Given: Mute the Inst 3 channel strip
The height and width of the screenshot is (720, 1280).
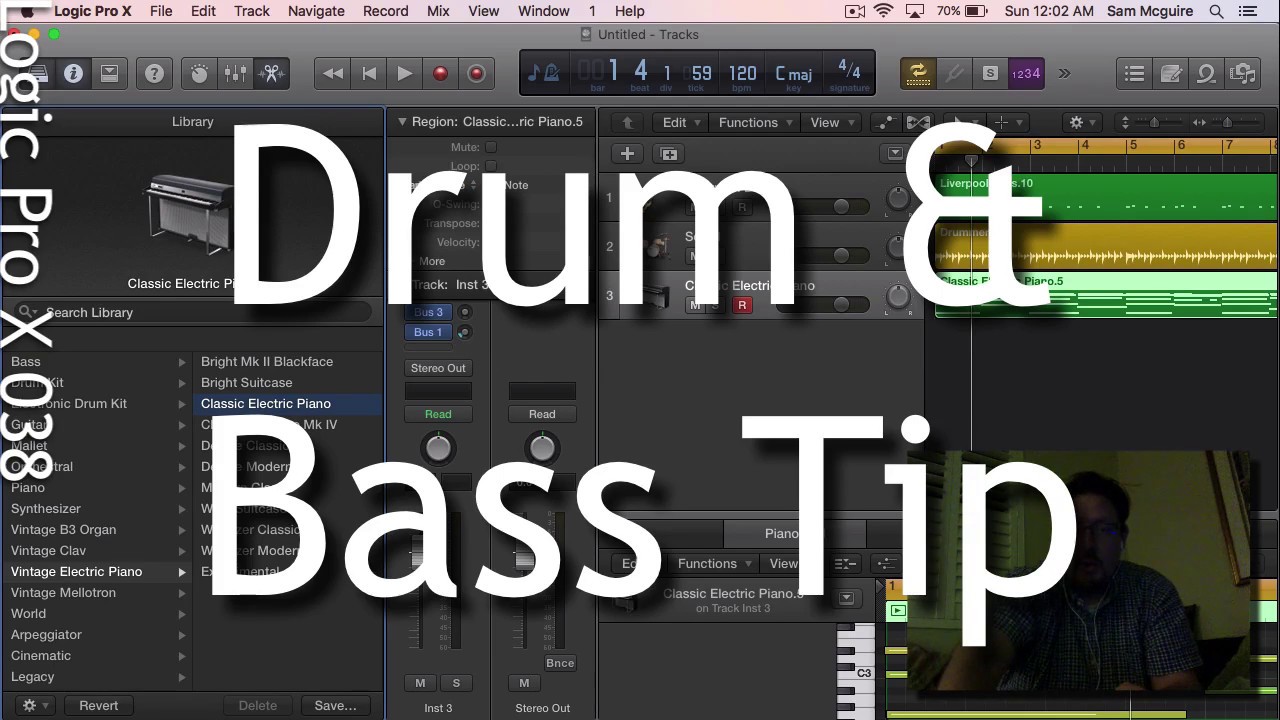Looking at the screenshot, I should click(x=420, y=683).
